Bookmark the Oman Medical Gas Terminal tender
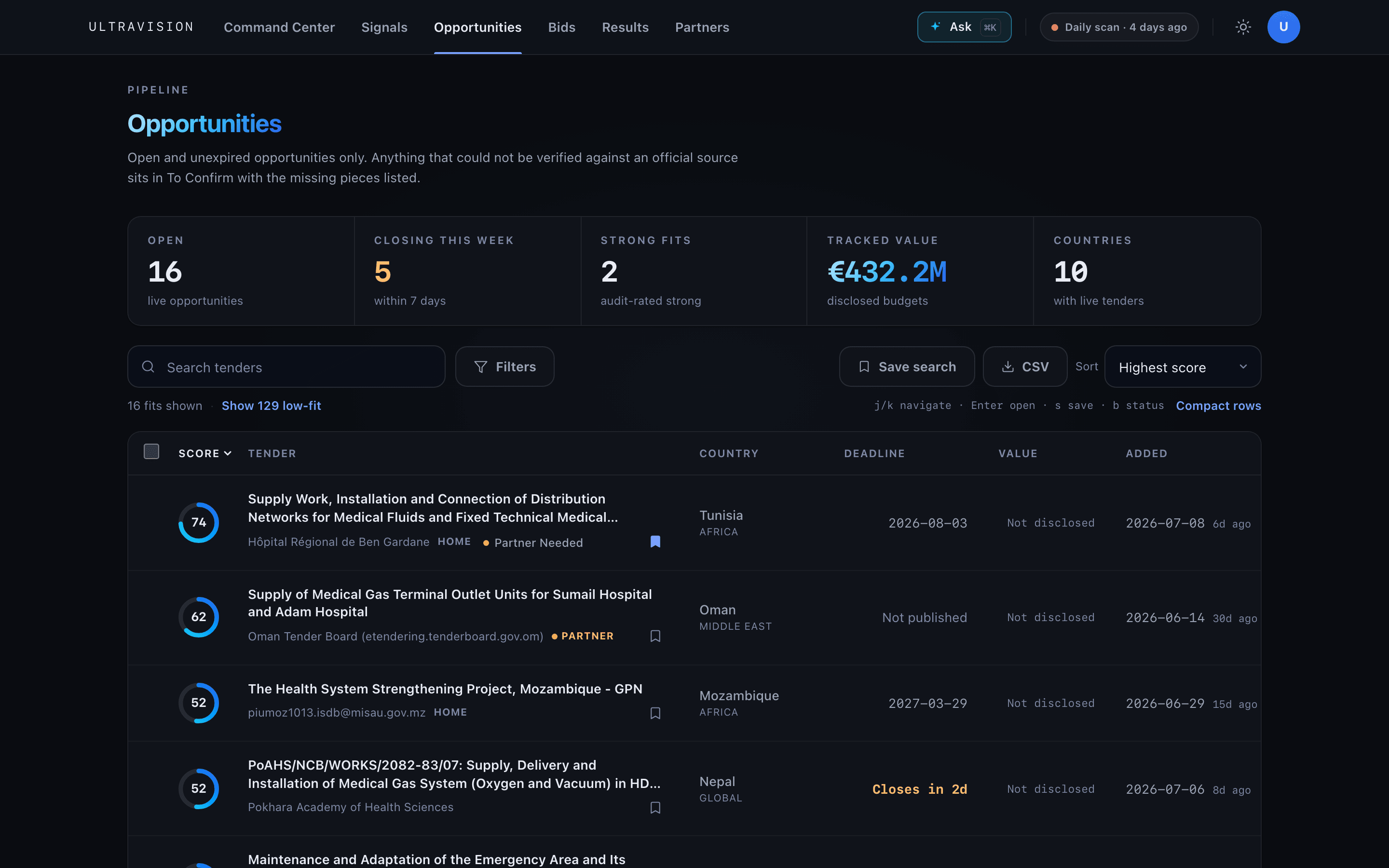 coord(655,636)
